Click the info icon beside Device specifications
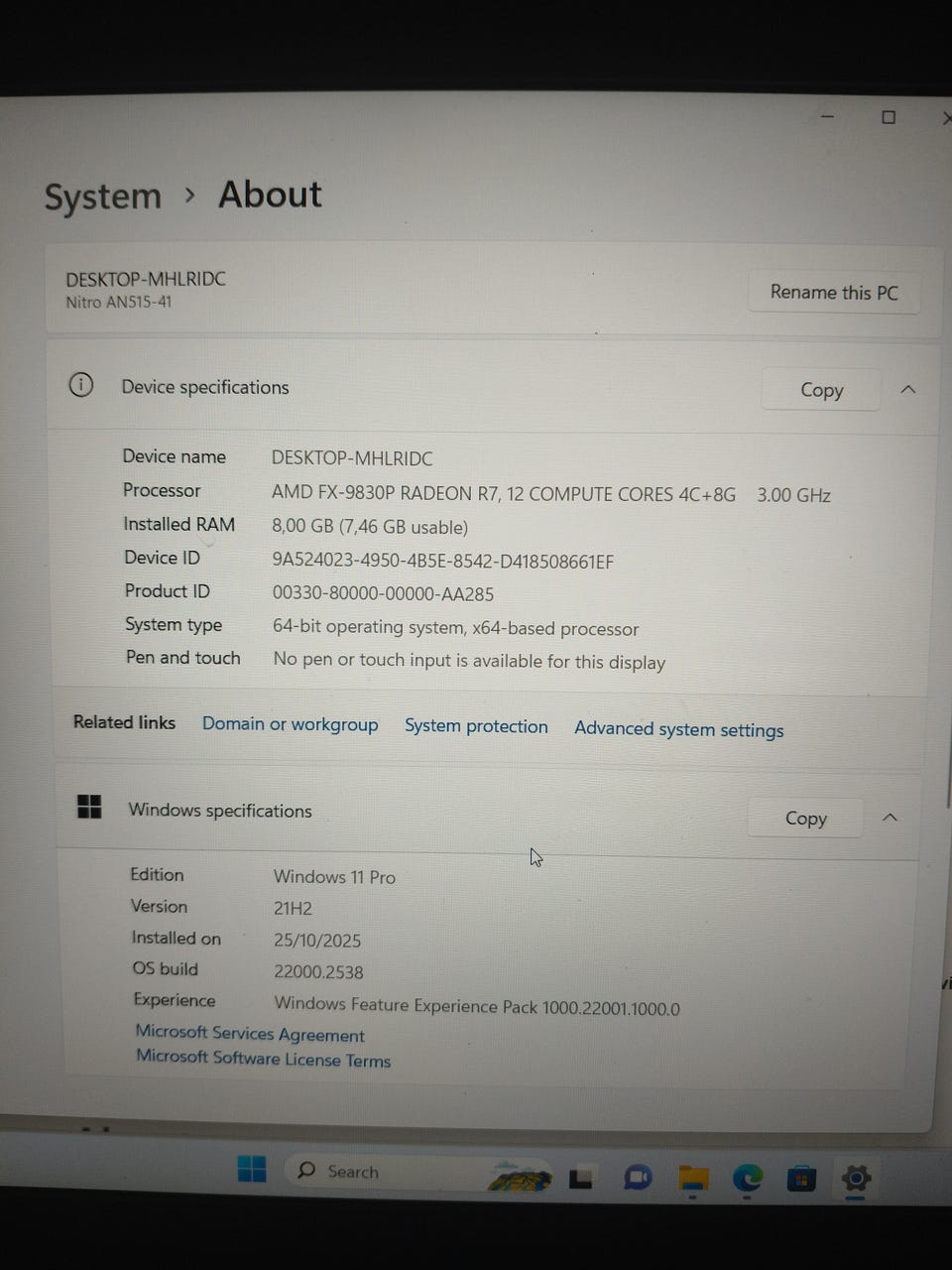This screenshot has width=952, height=1270. (81, 385)
